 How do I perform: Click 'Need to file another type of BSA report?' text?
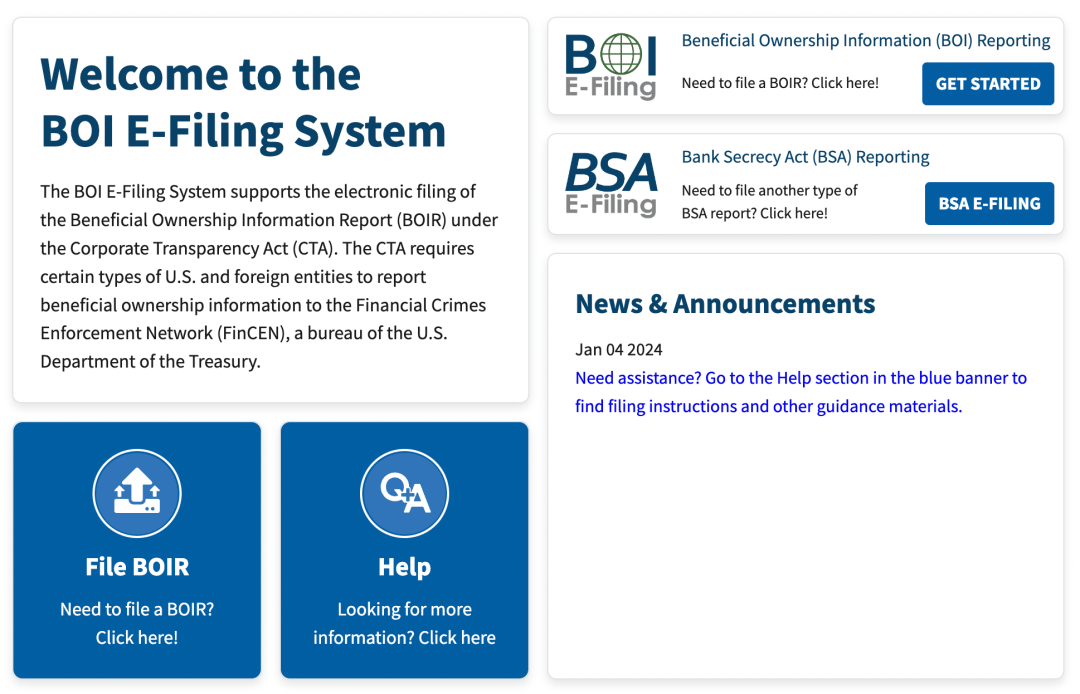click(x=769, y=201)
